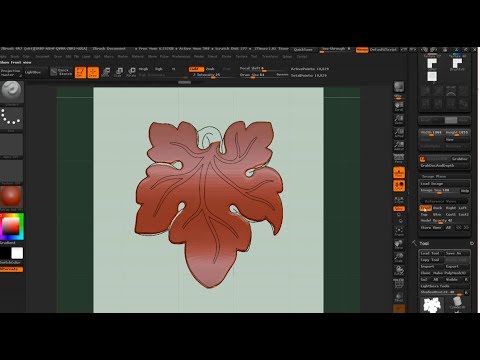Toggle the Menus button in title bar
The width and height of the screenshot is (480, 360).
point(362,50)
